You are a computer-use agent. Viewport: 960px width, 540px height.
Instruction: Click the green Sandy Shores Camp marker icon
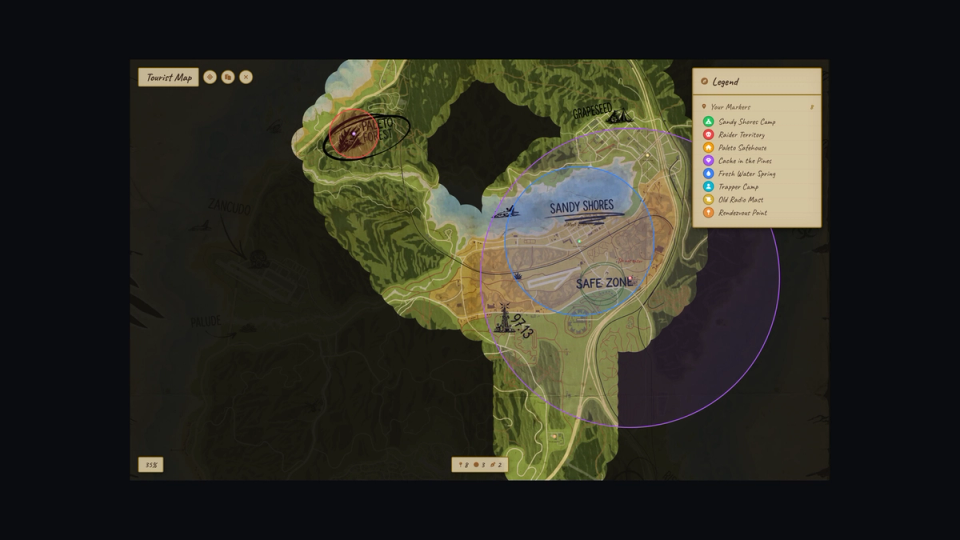[708, 122]
